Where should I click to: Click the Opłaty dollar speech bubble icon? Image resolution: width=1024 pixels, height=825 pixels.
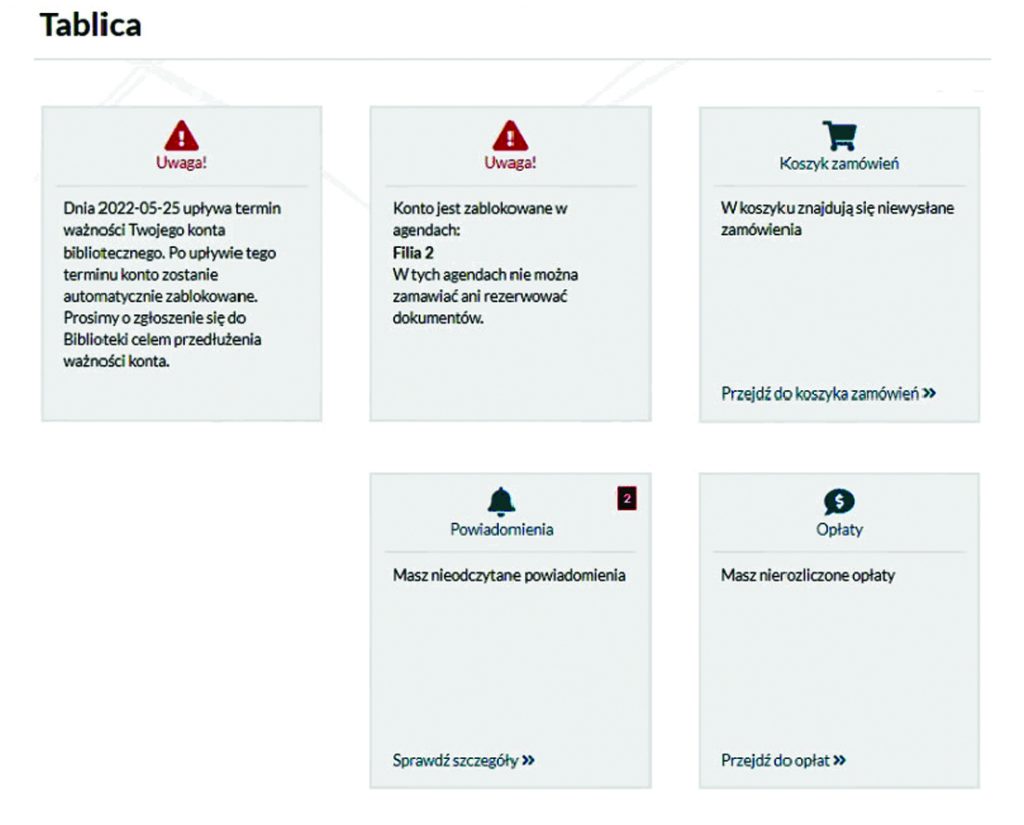pyautogui.click(x=839, y=503)
